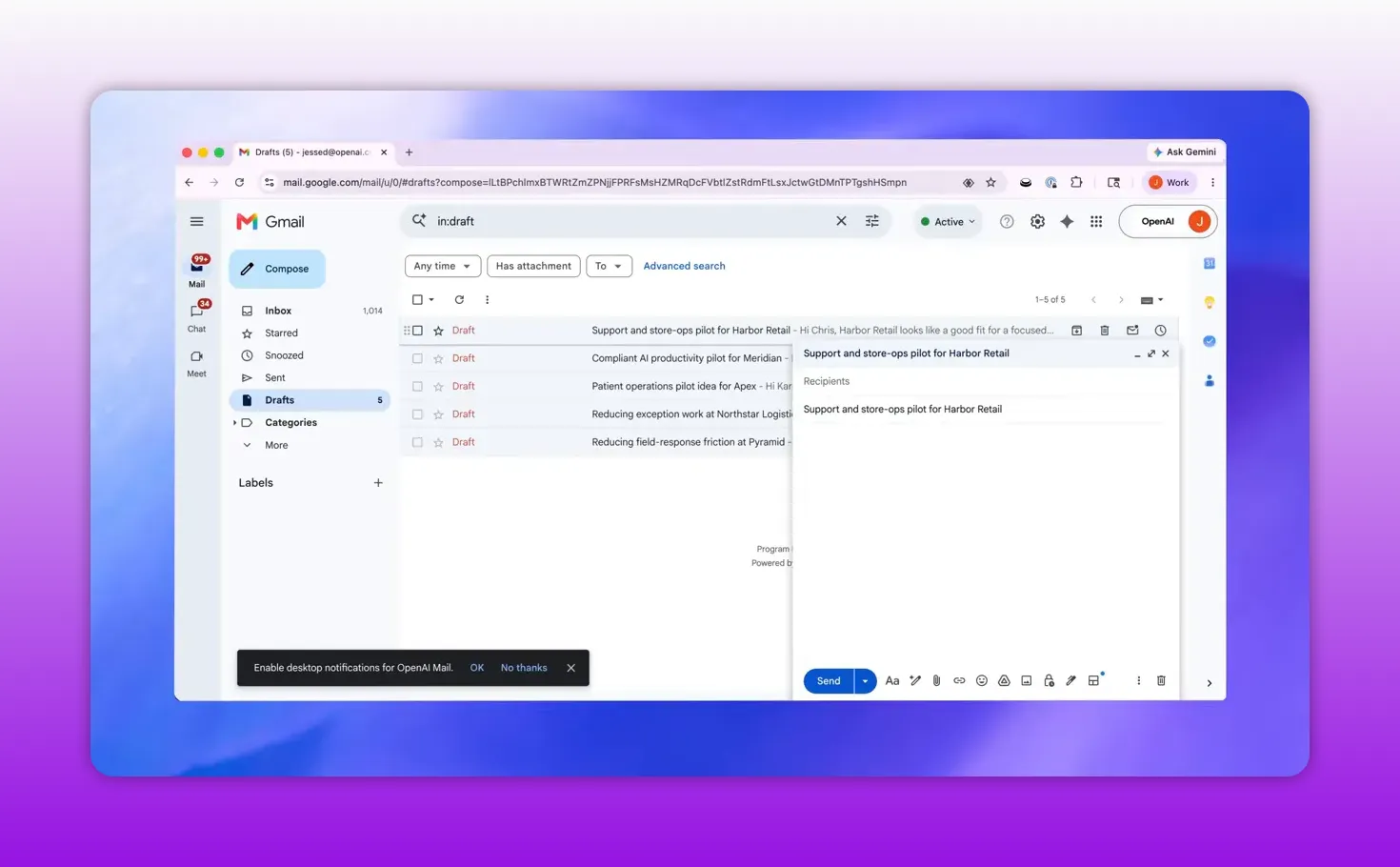The width and height of the screenshot is (1400, 867).
Task: Attach files using the paperclip icon
Action: pyautogui.click(x=936, y=681)
